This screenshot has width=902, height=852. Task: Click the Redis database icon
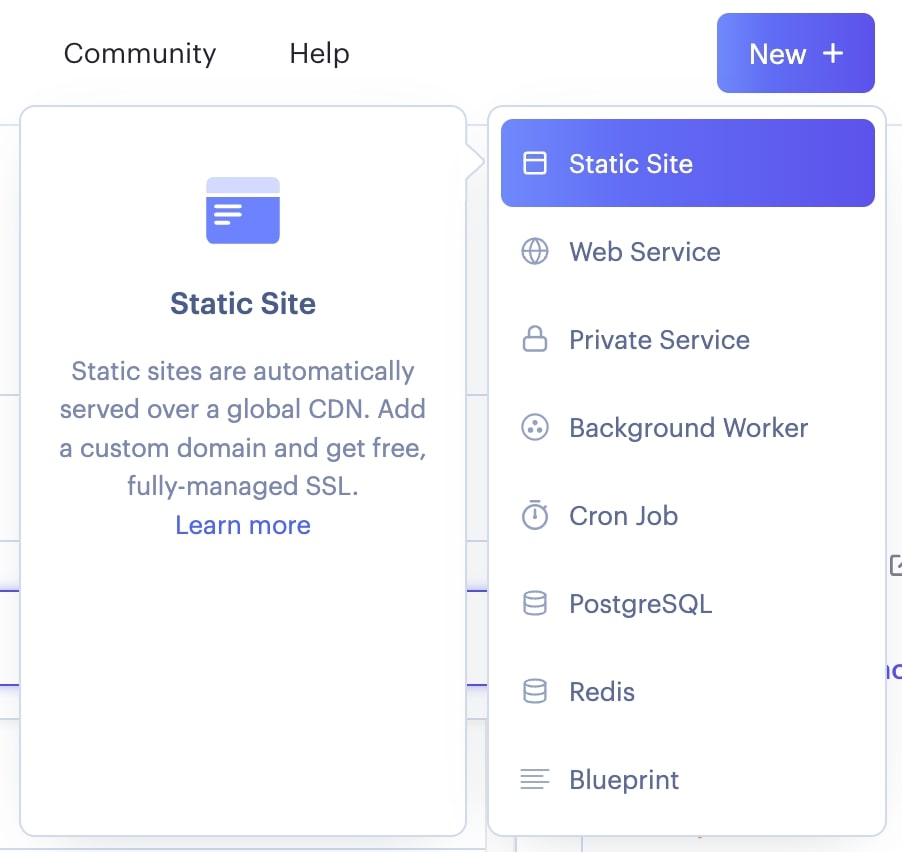535,692
